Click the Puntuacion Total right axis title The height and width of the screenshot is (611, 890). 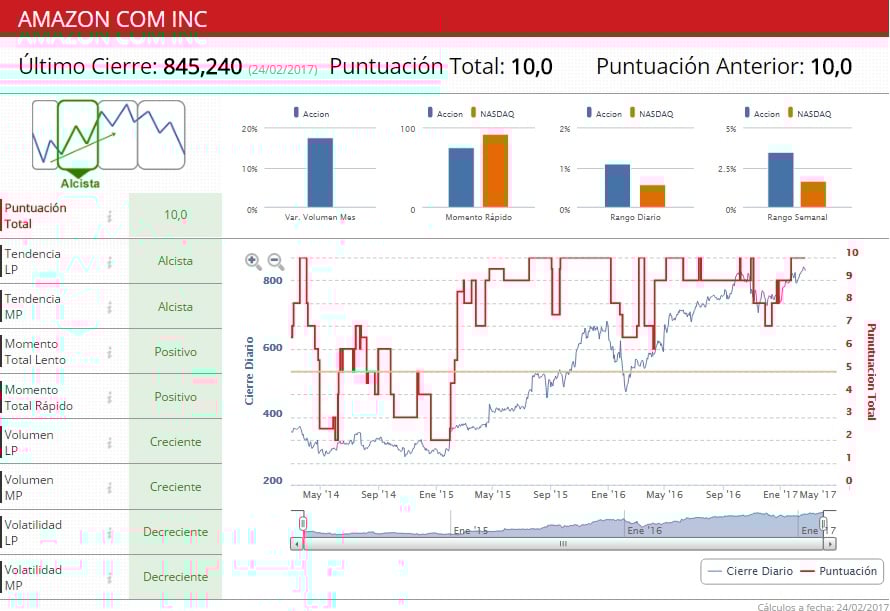coord(871,371)
